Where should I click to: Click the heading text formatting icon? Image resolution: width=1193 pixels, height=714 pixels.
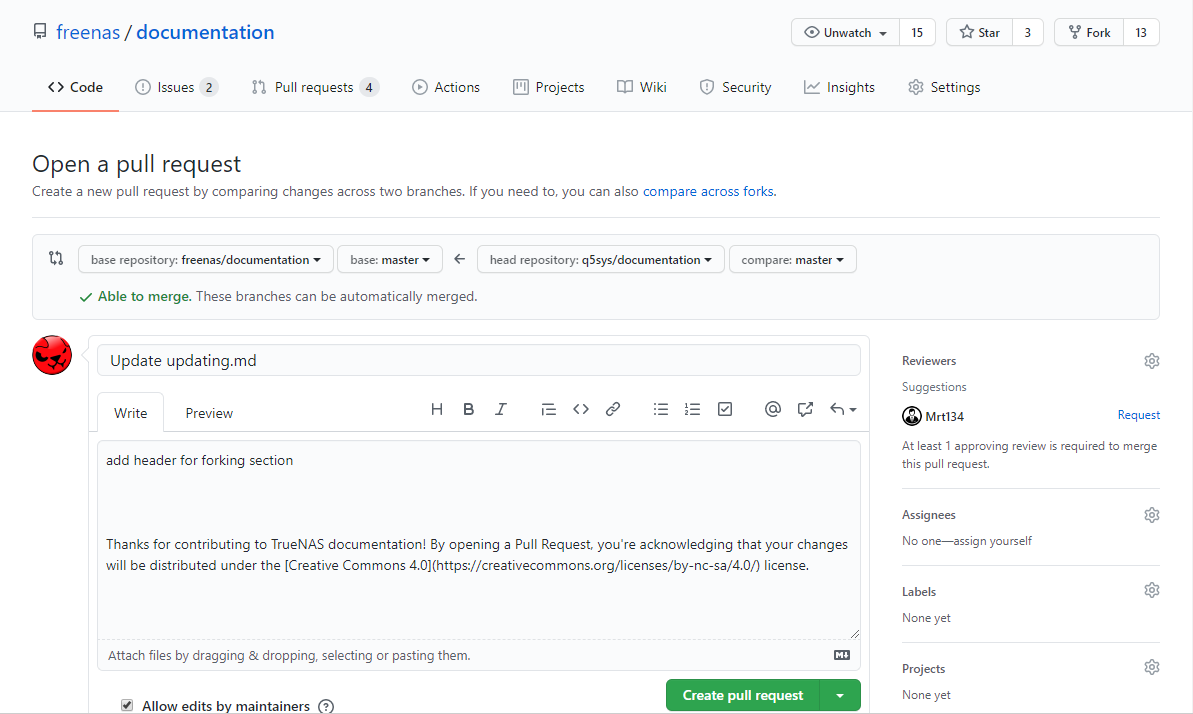[x=436, y=409]
